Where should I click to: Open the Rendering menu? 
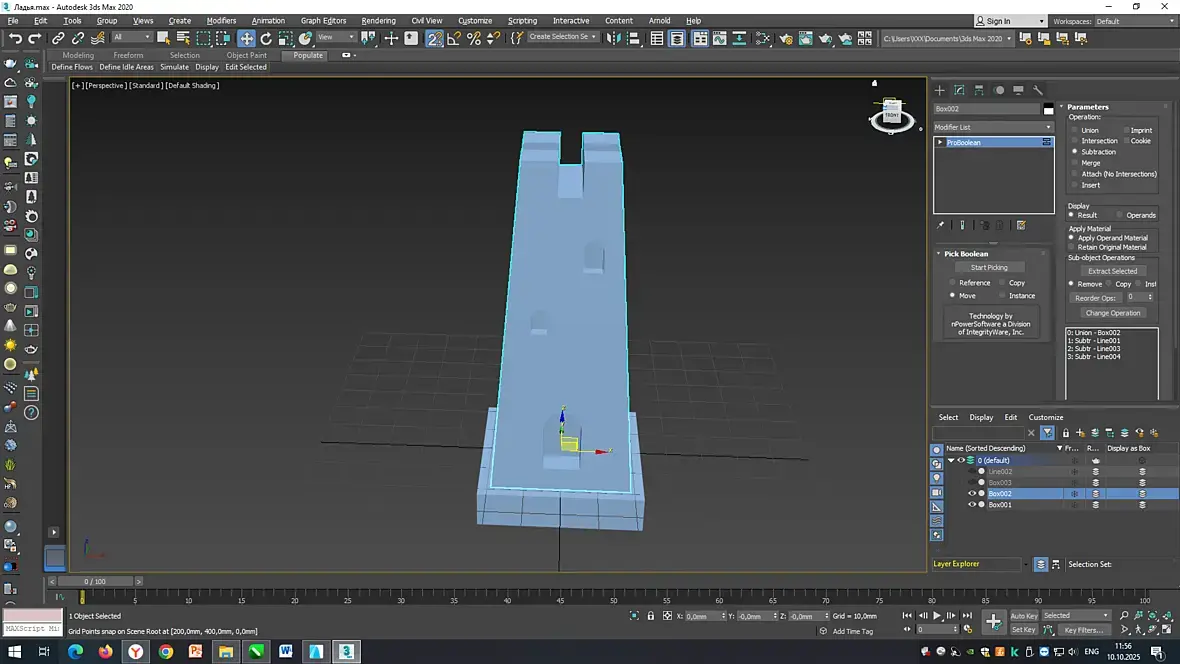(x=378, y=20)
